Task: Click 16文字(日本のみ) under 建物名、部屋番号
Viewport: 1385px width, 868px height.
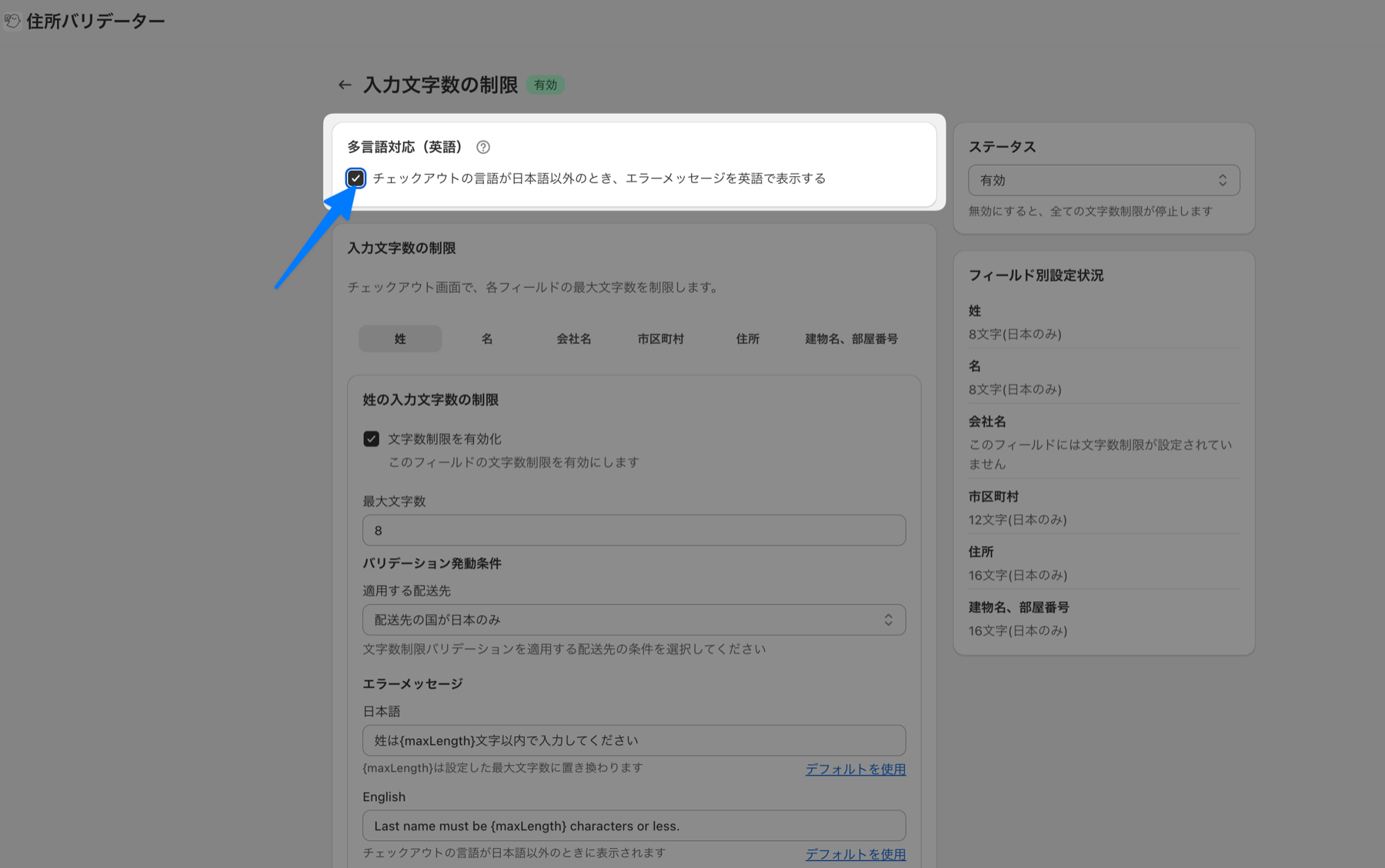Action: click(x=1017, y=630)
